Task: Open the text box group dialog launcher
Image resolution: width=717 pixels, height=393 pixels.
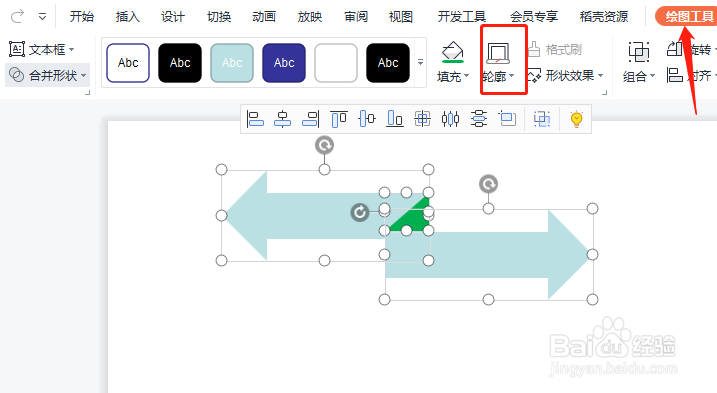Action: [87, 93]
